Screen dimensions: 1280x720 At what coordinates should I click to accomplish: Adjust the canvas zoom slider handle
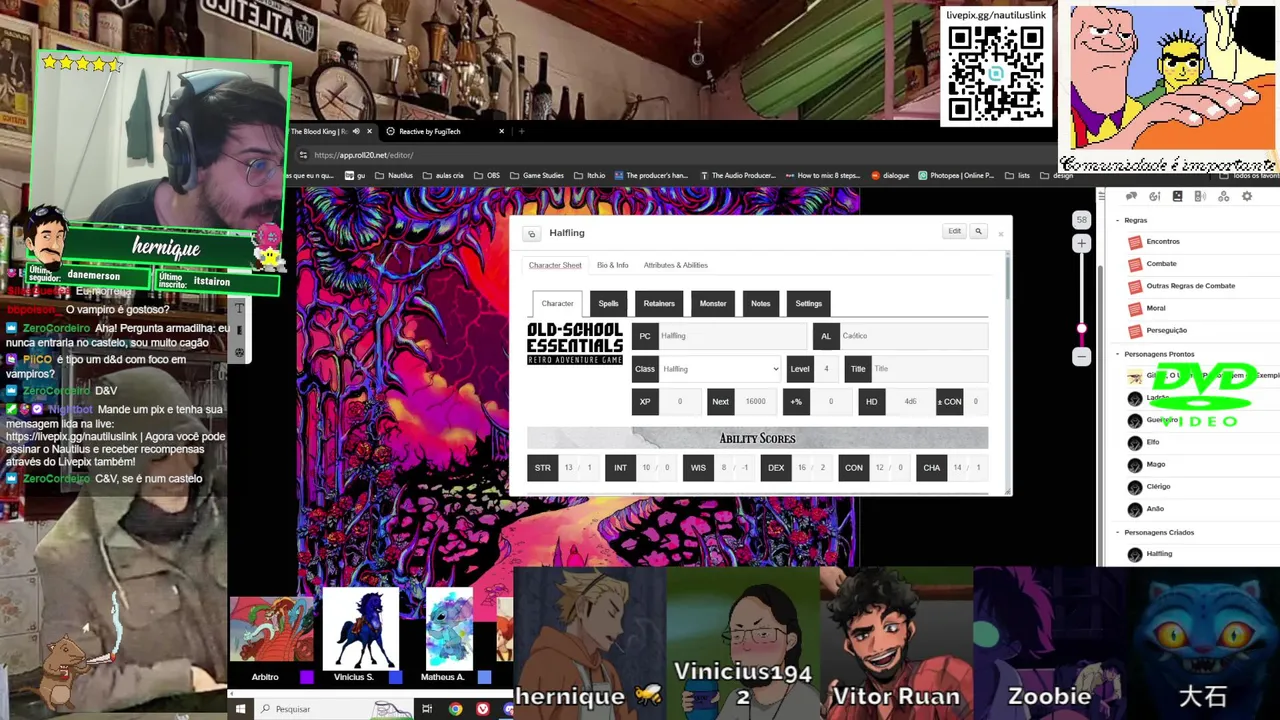click(x=1081, y=329)
